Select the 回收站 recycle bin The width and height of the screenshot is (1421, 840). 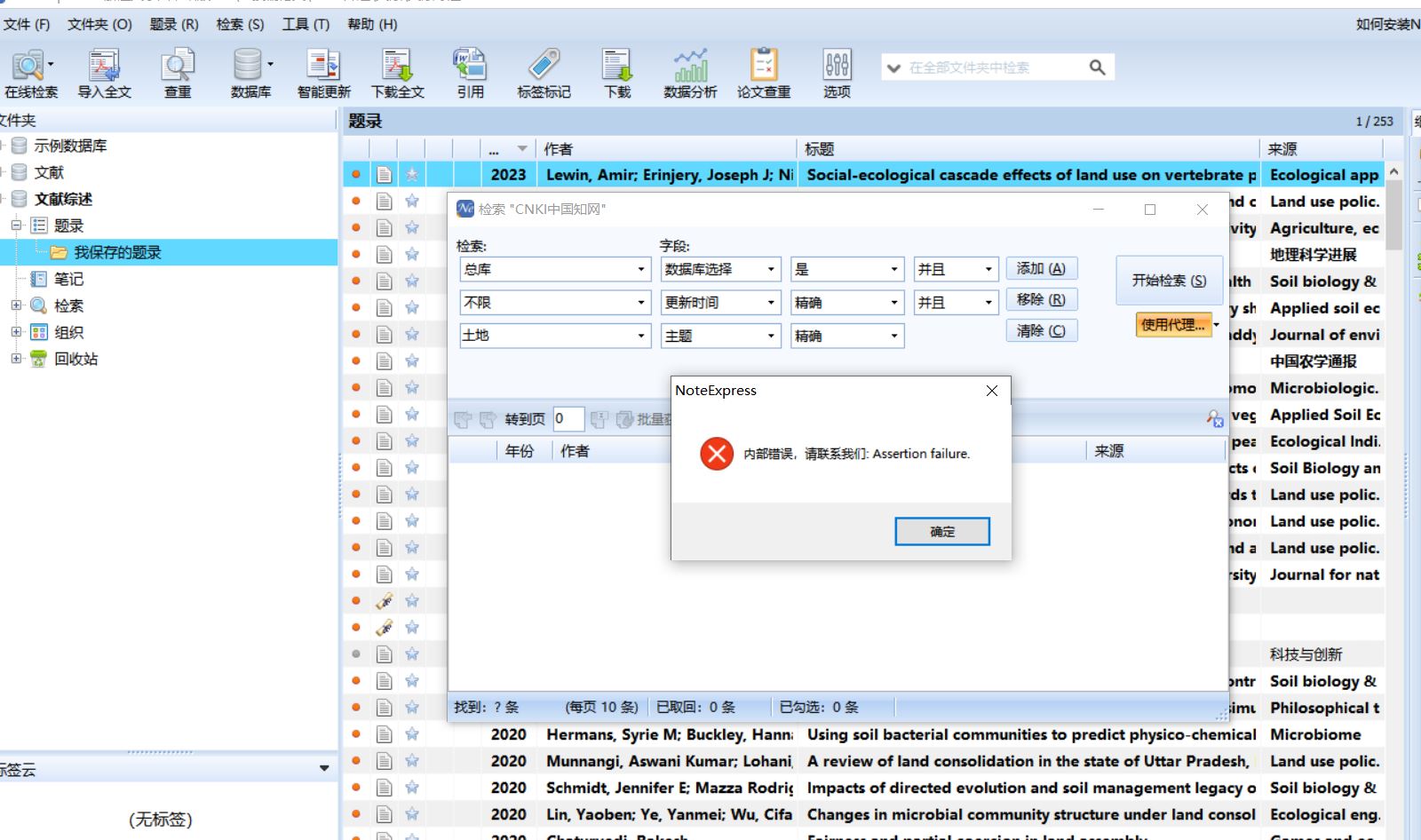coord(75,359)
